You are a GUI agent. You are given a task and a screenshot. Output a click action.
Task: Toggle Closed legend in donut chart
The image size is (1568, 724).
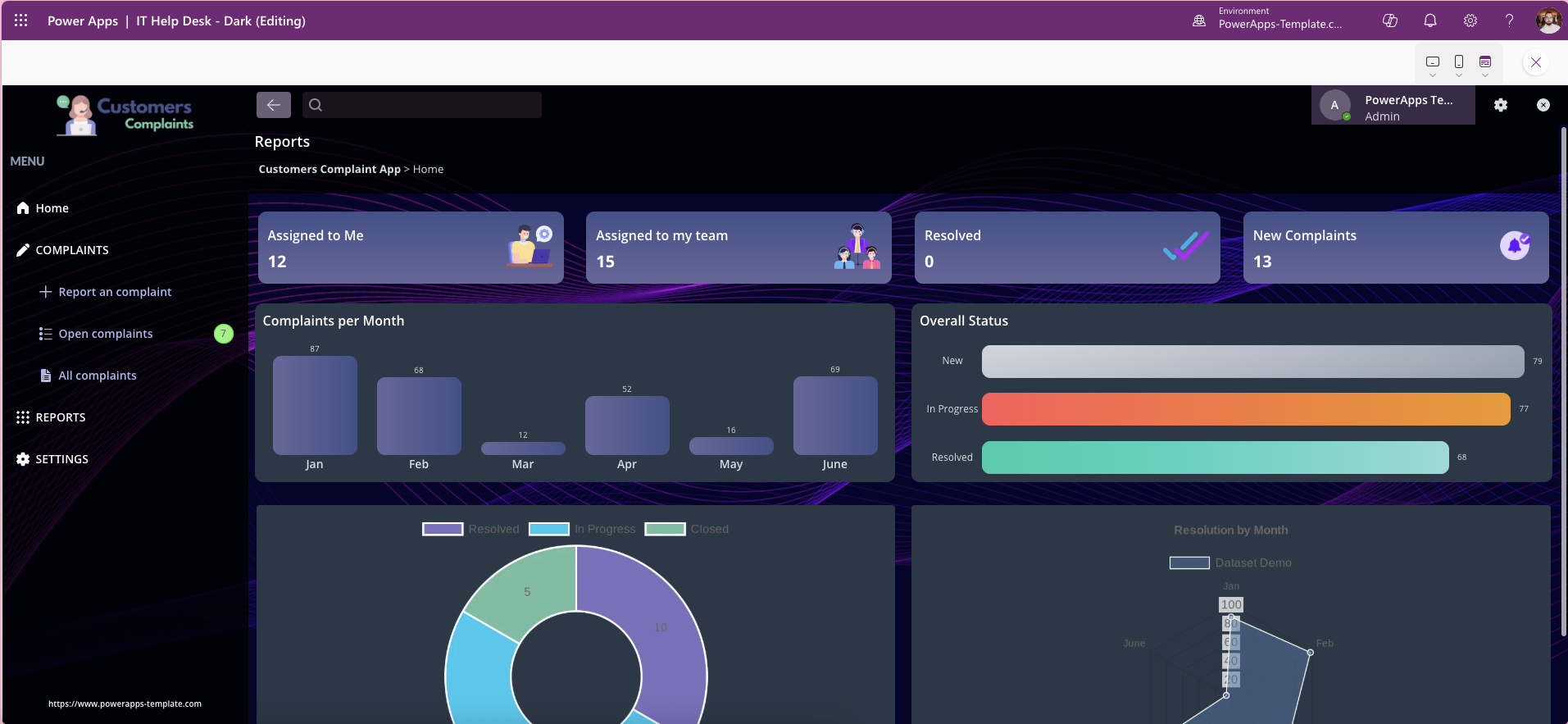[687, 529]
